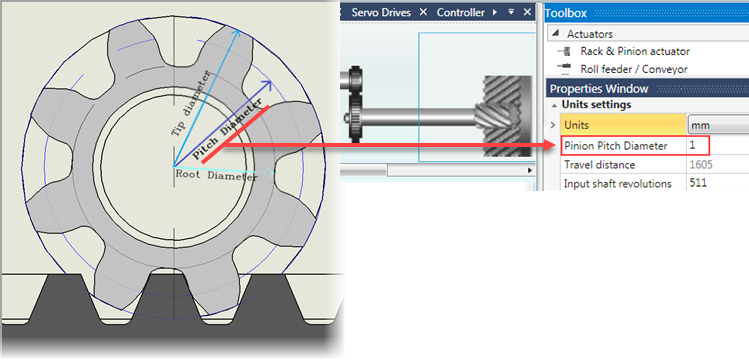Click the horizontal scrollbar right arrow
Image resolution: width=749 pixels, height=360 pixels.
pyautogui.click(x=529, y=170)
